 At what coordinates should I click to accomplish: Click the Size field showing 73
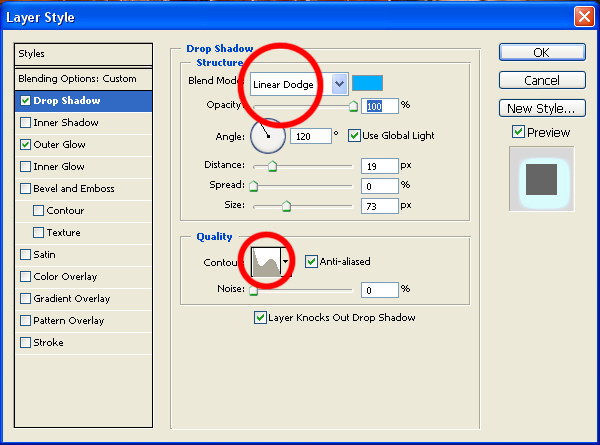click(380, 206)
